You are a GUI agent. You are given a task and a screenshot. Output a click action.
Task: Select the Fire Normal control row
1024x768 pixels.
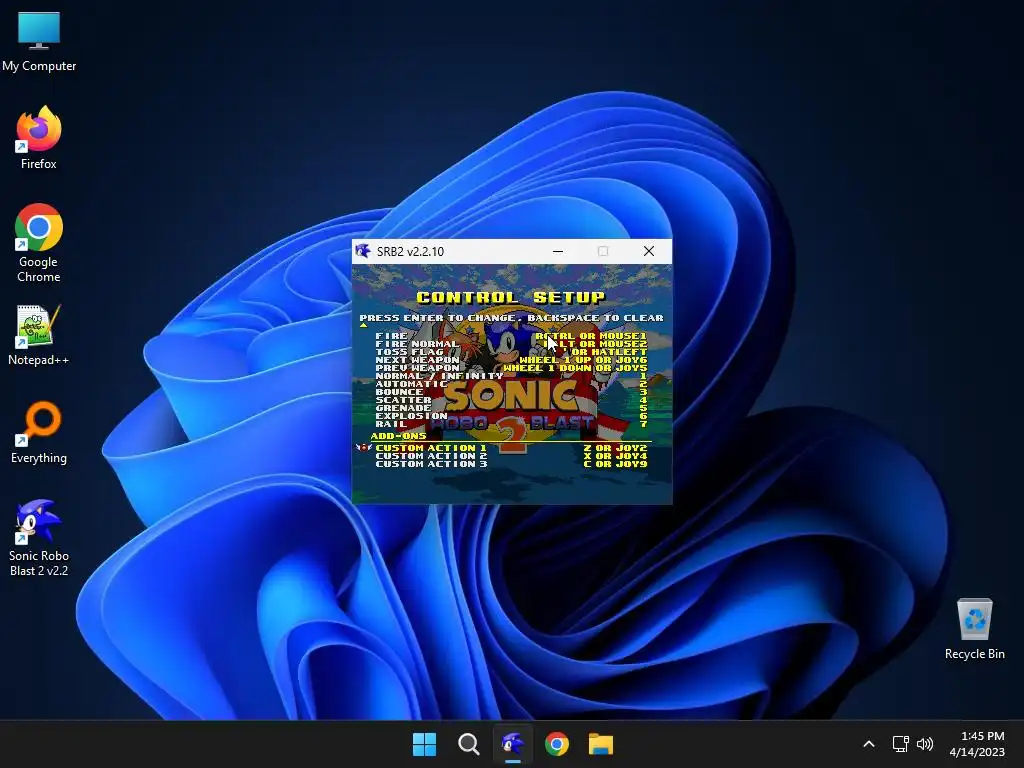[x=511, y=344]
